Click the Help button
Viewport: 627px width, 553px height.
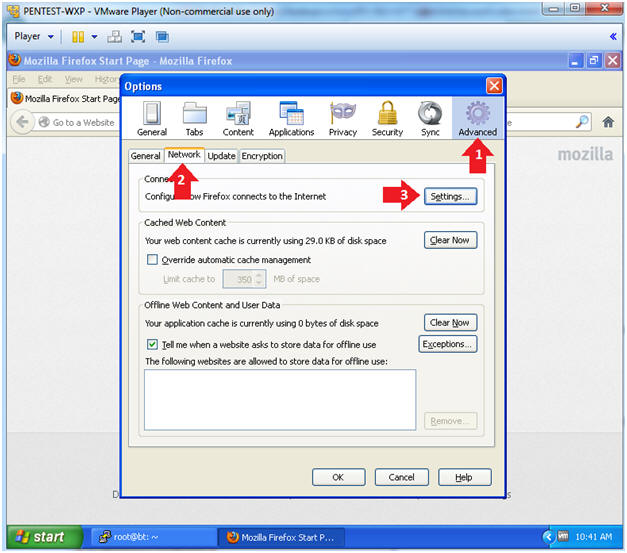click(x=464, y=477)
